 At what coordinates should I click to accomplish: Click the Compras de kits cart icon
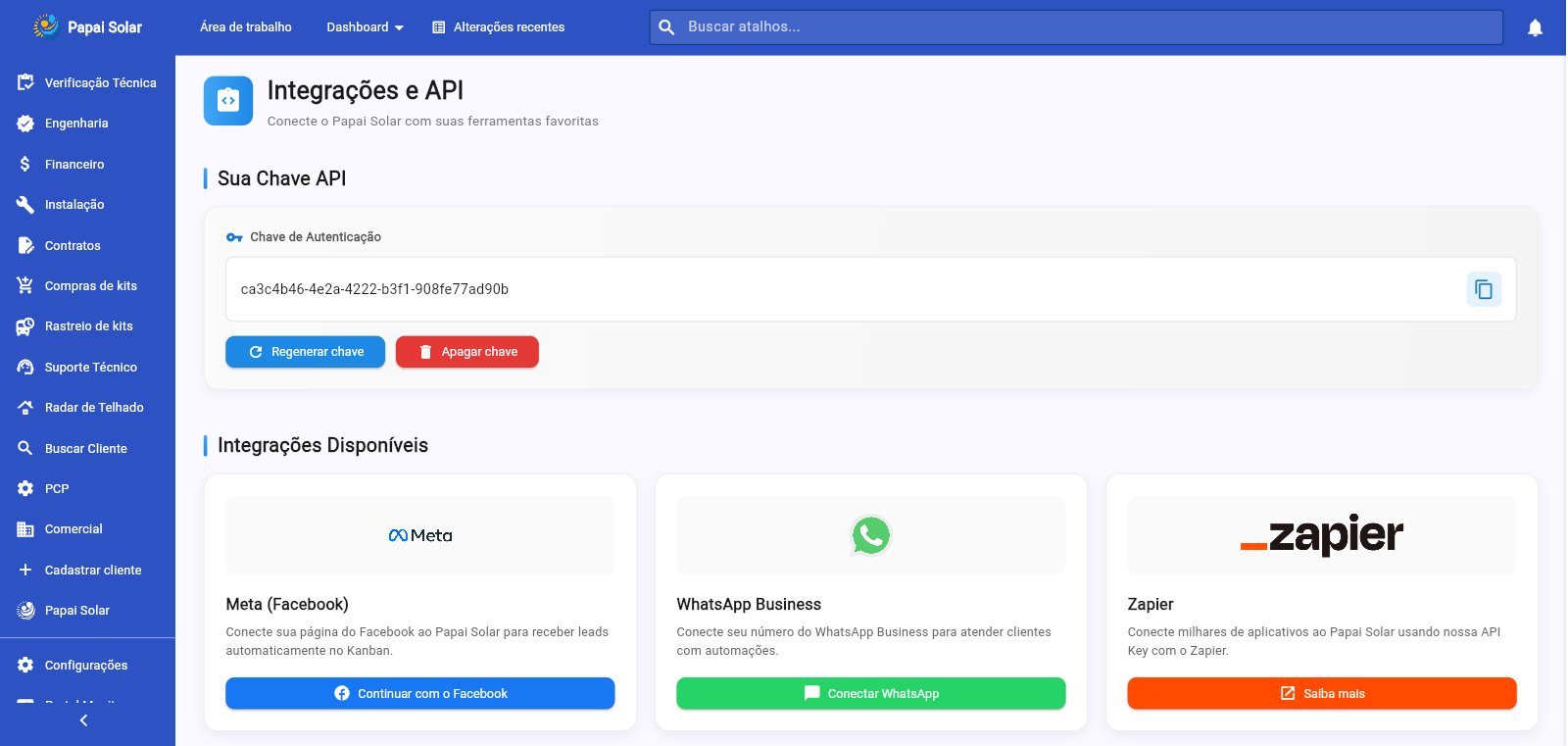25,285
